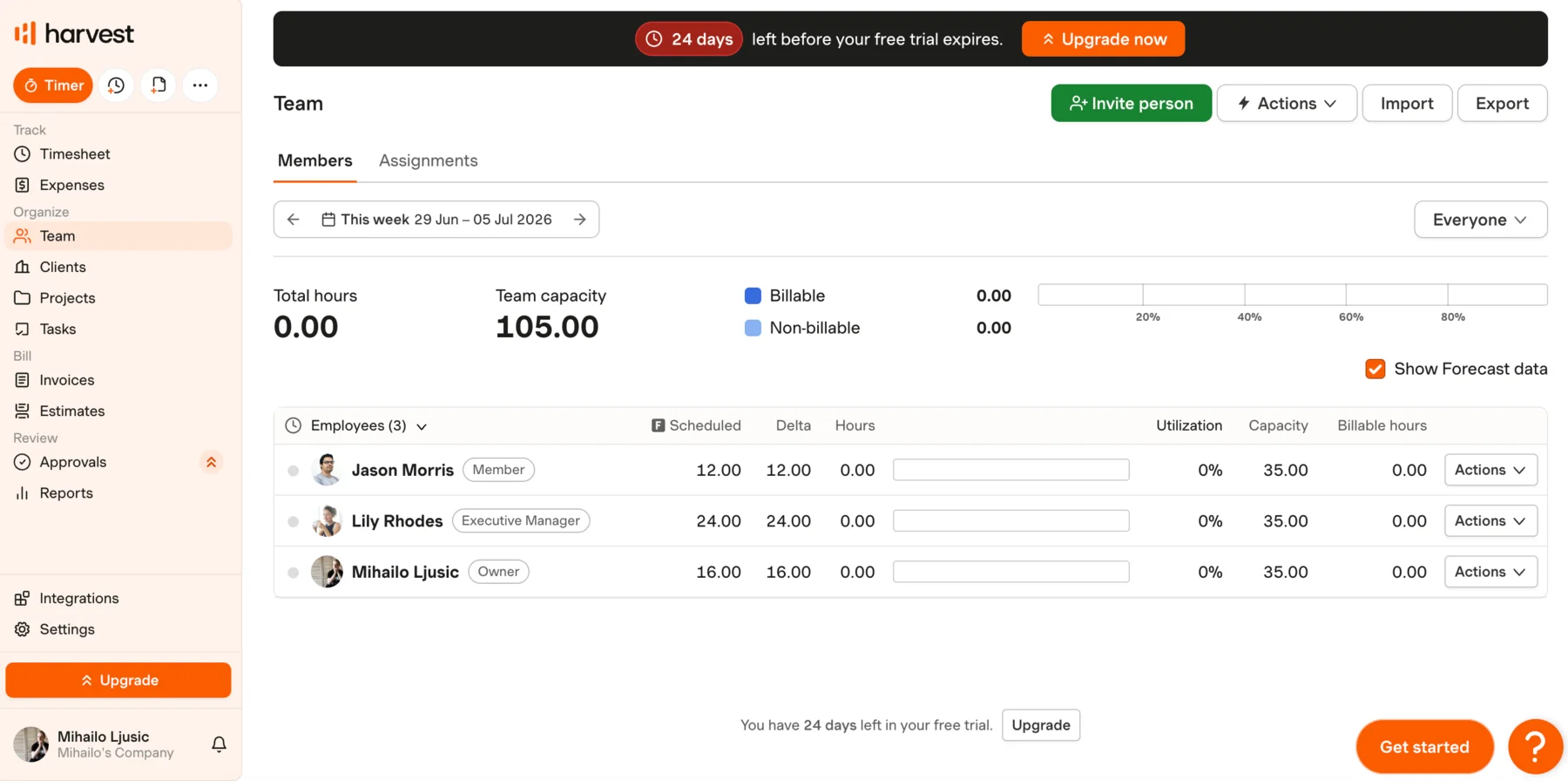Open the three-dot more options menu
The image size is (1568, 781).
click(200, 85)
